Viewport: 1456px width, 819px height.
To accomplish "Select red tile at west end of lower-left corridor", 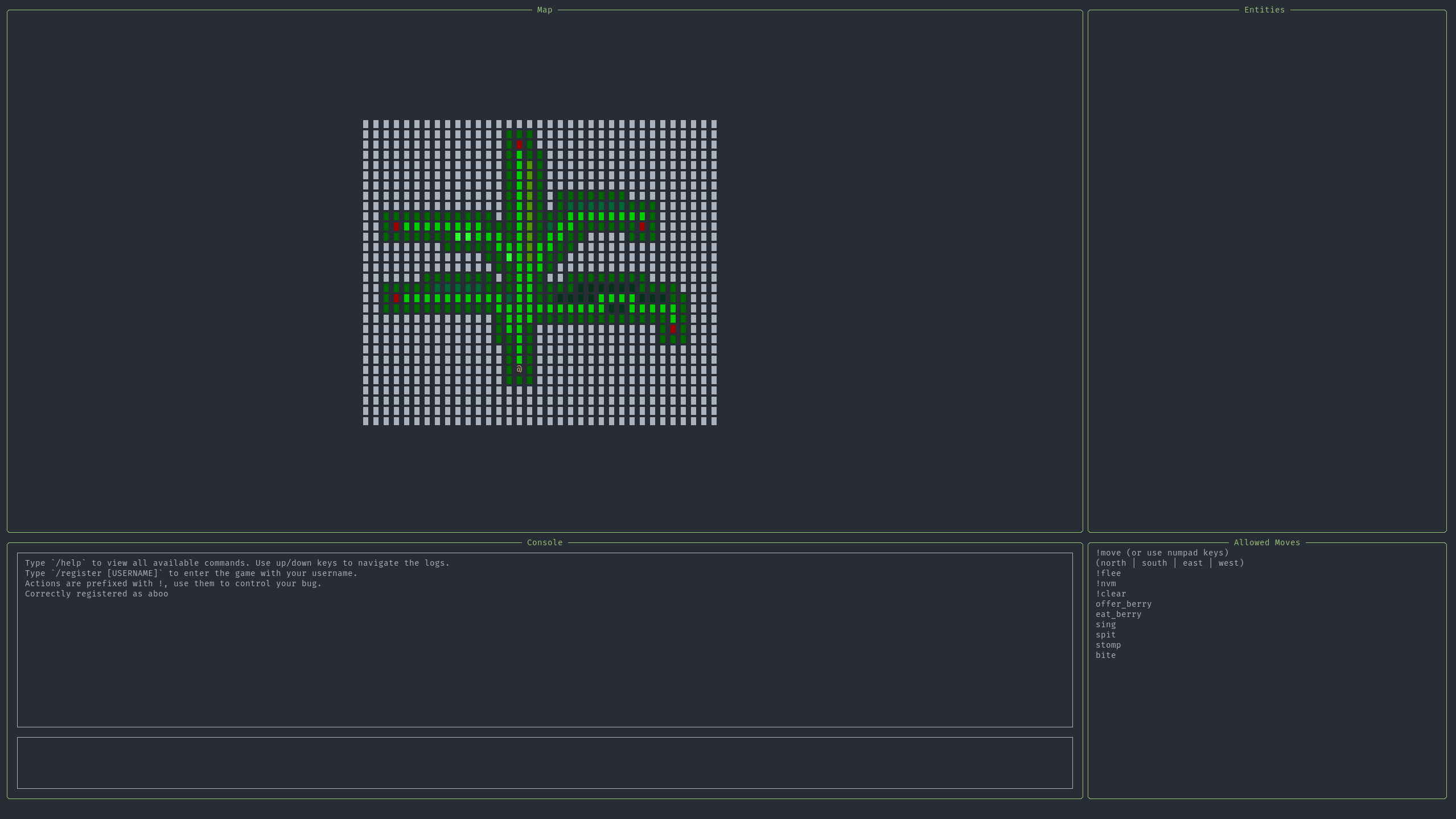I will [x=396, y=298].
